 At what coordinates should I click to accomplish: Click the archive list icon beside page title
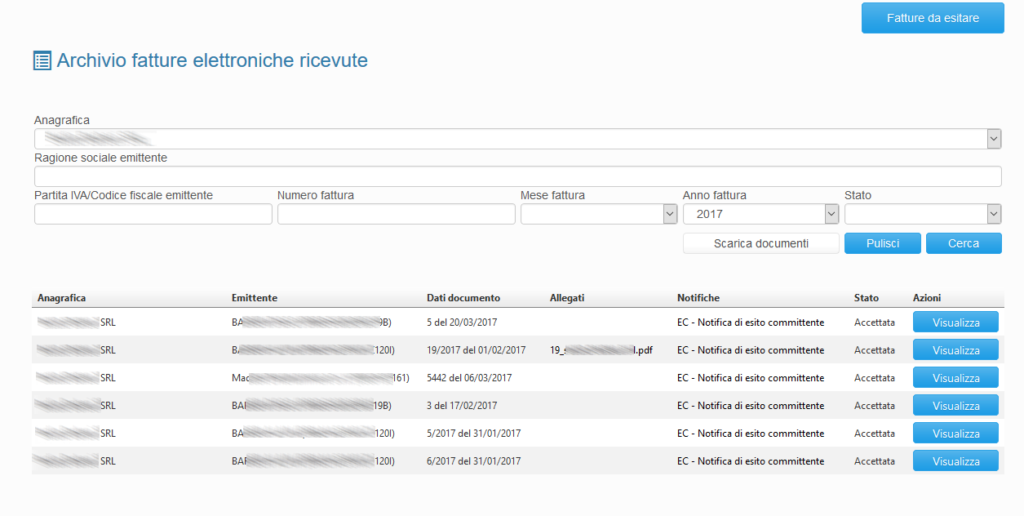(42, 61)
